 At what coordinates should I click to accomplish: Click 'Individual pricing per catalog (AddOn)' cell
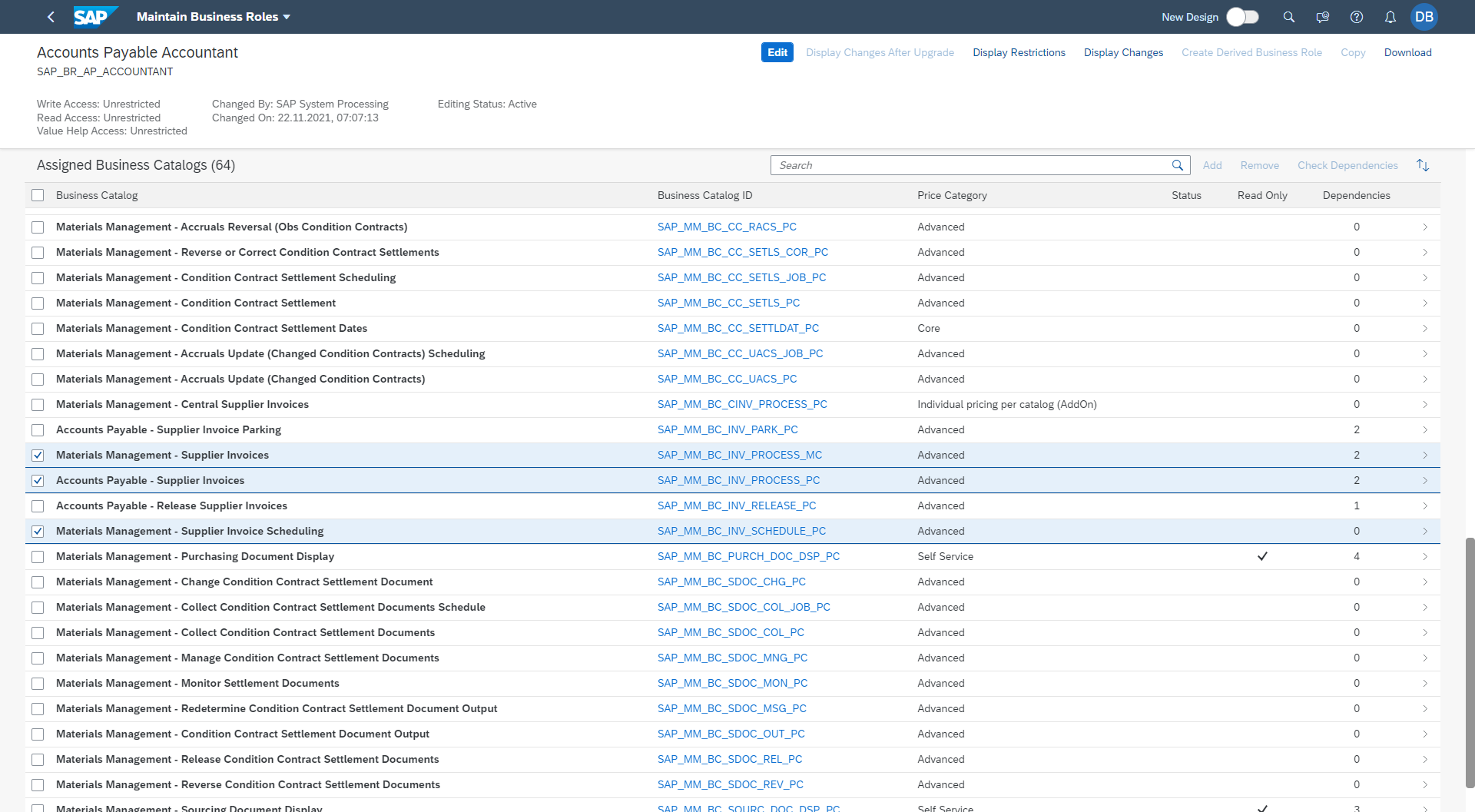pyautogui.click(x=1006, y=404)
